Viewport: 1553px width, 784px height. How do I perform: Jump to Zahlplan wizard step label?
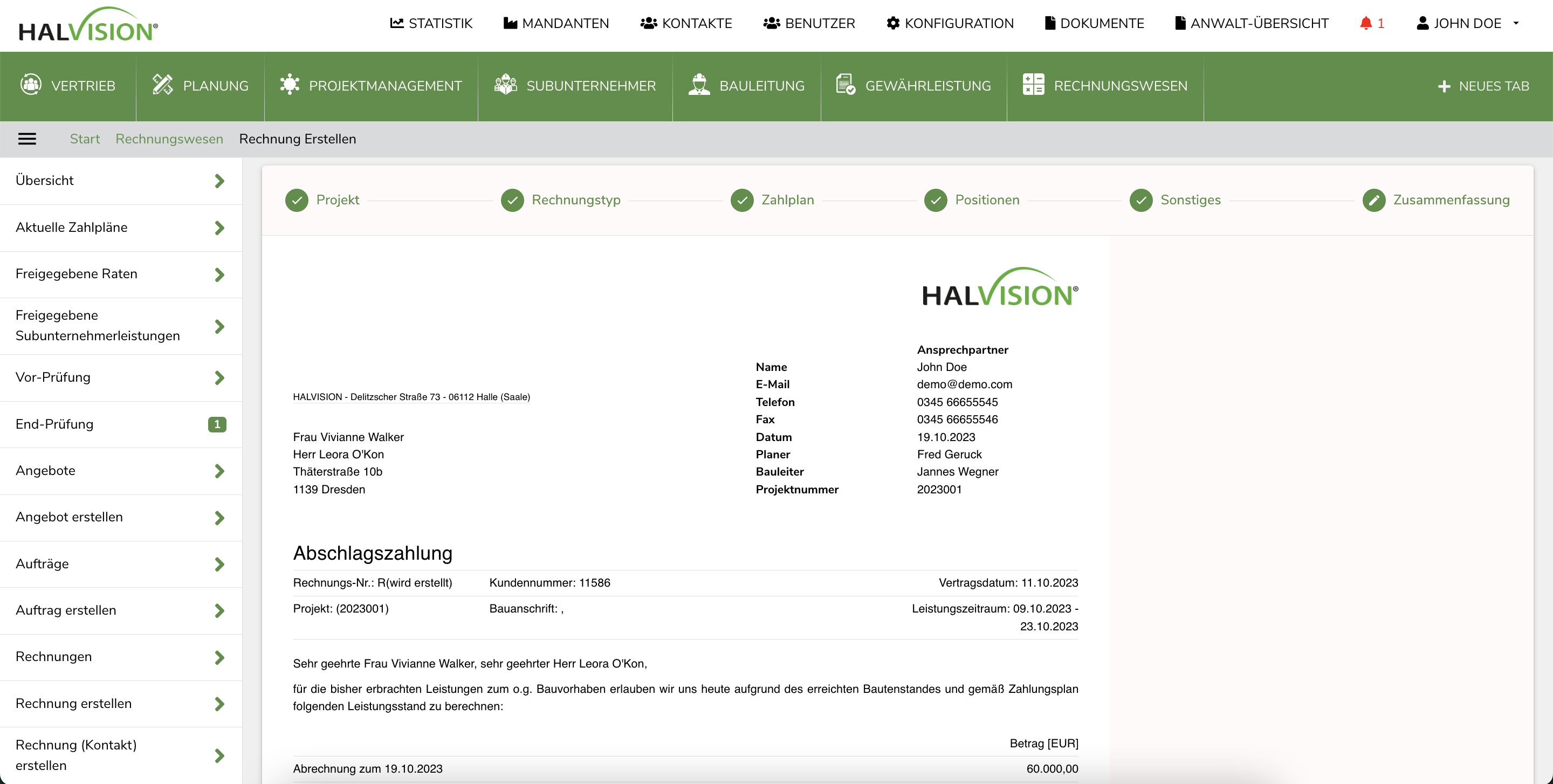[x=787, y=200]
